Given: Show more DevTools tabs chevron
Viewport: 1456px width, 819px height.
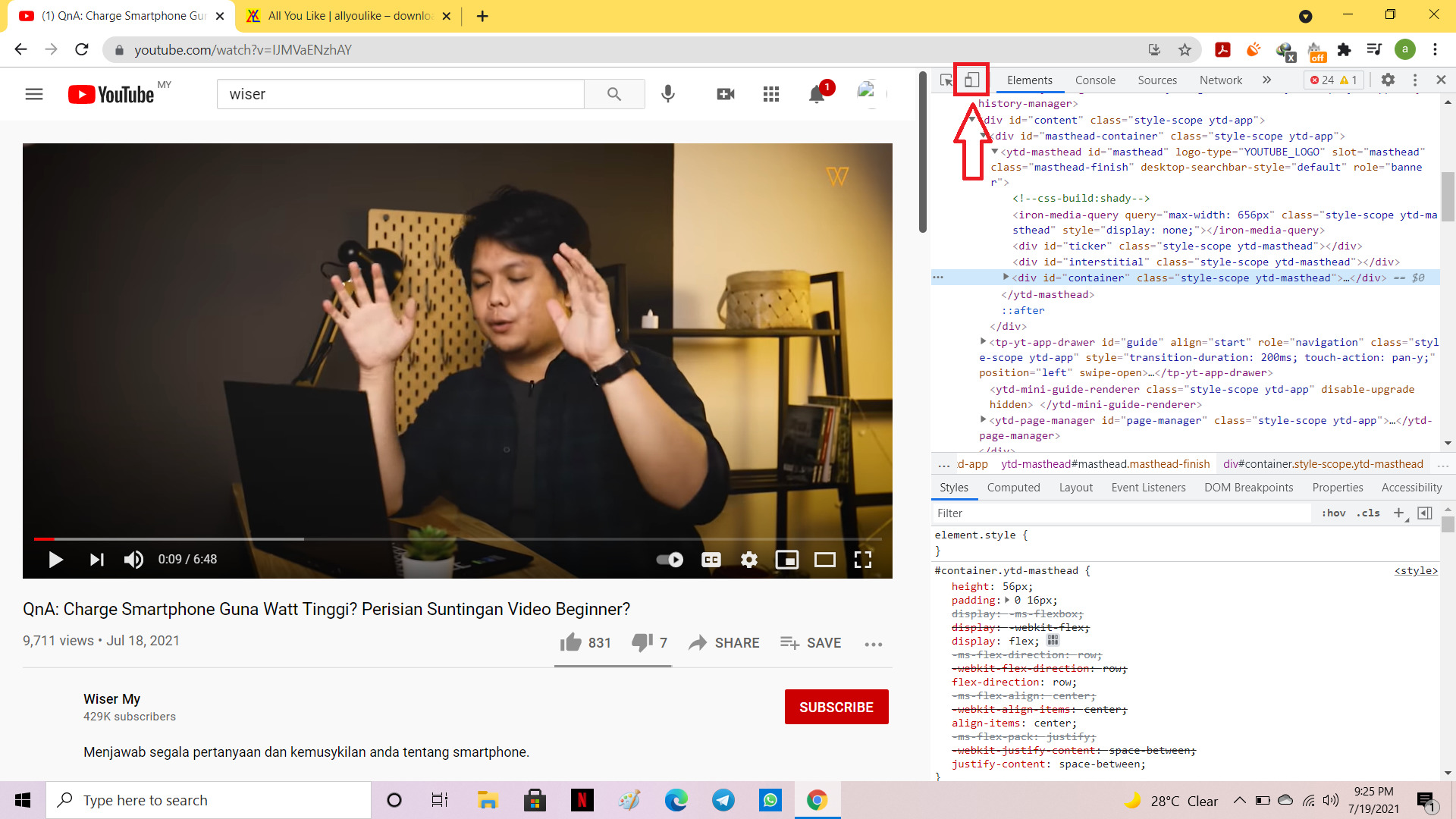Looking at the screenshot, I should 1266,80.
